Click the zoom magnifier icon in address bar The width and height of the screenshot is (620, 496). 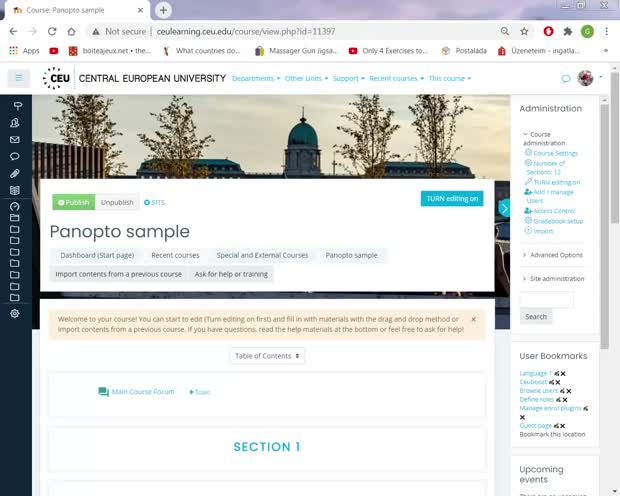pyautogui.click(x=505, y=31)
